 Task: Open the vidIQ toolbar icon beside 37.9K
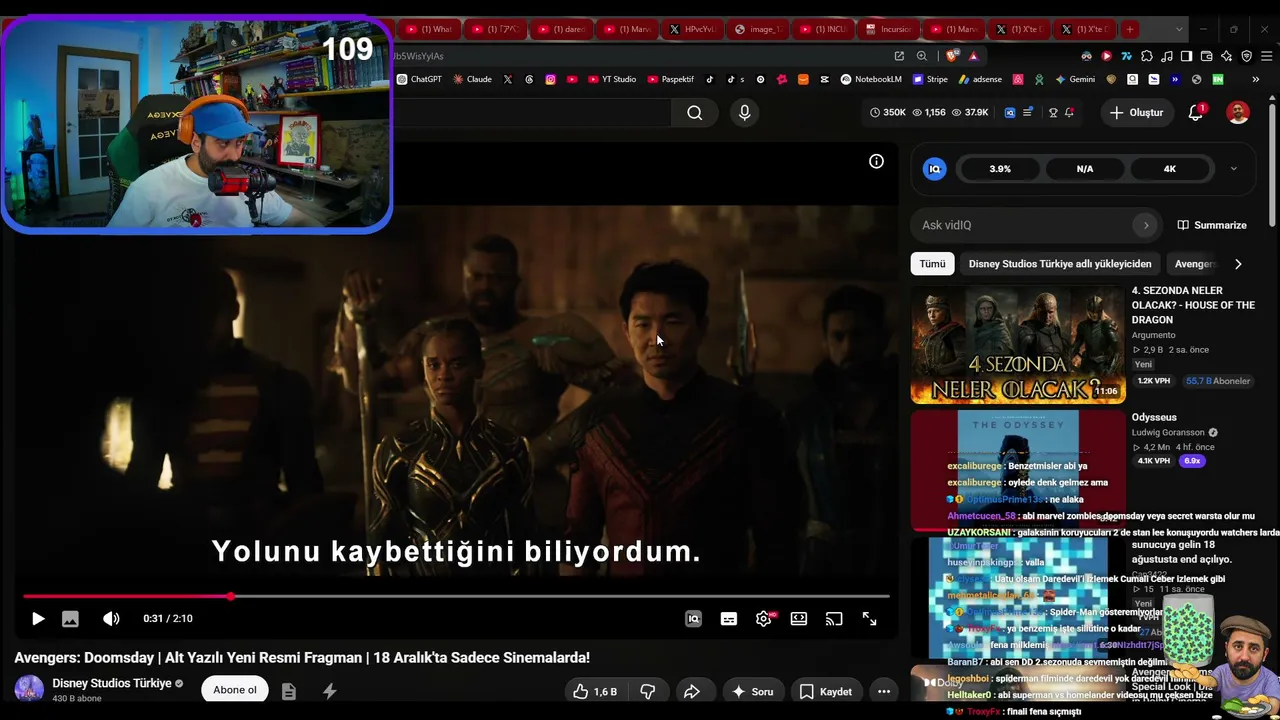pos(1010,113)
